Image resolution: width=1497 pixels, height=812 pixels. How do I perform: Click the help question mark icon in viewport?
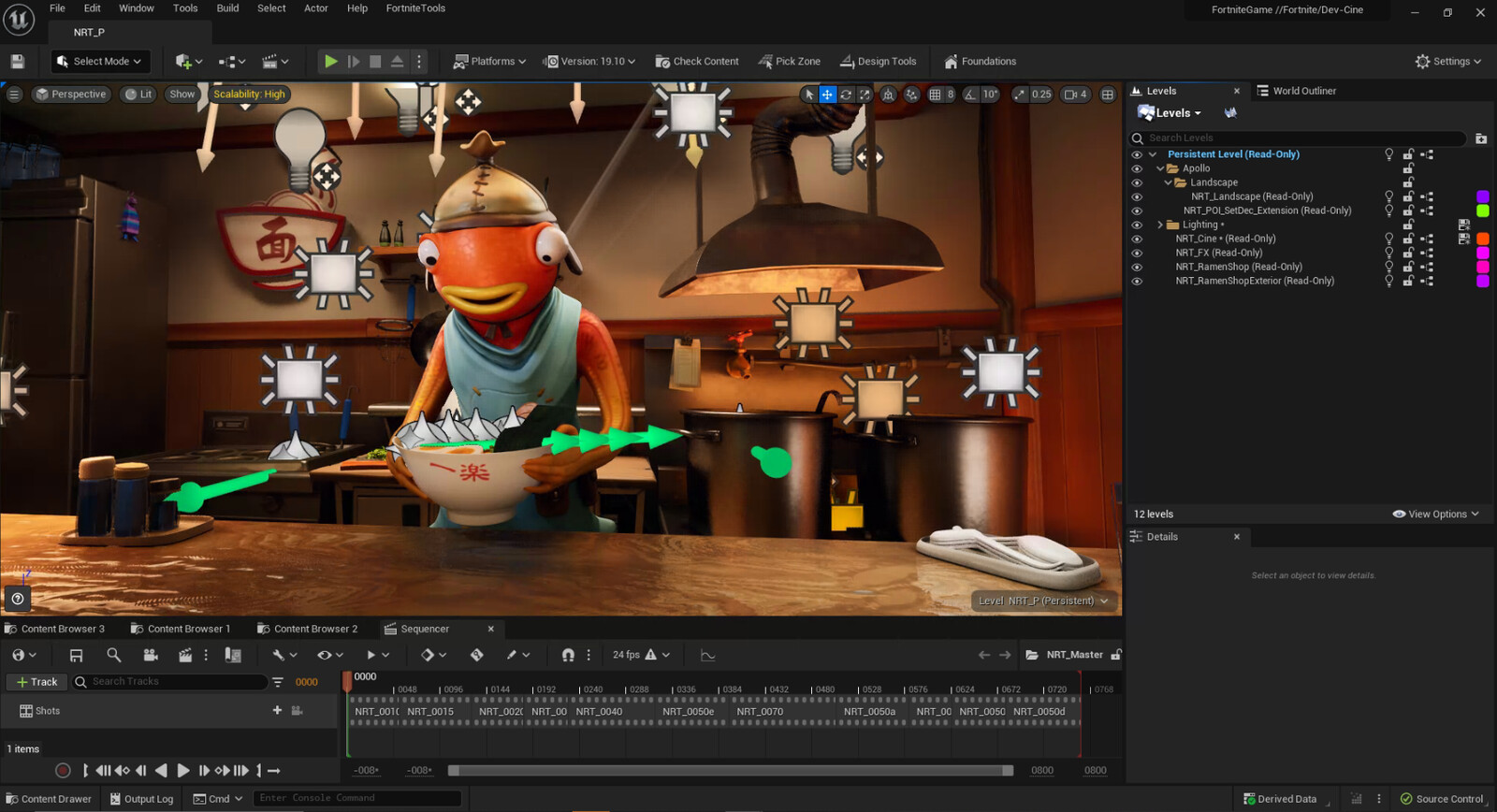coord(18,599)
